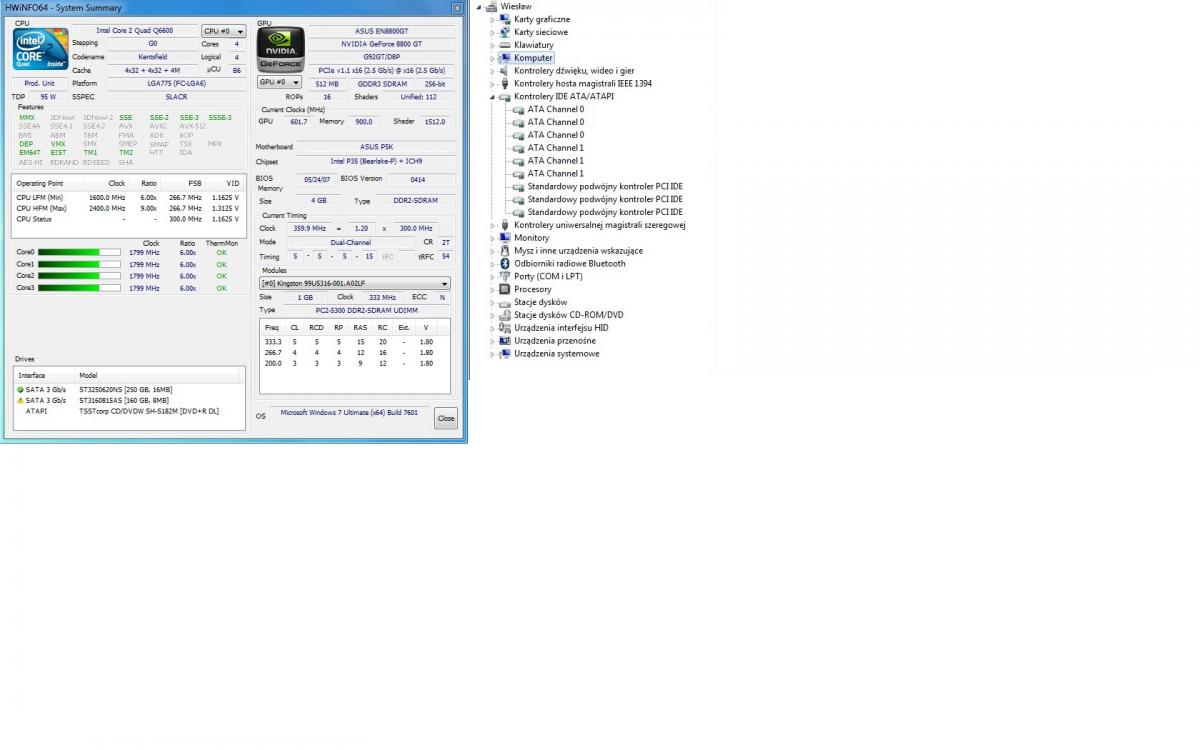Click the "G92GT/D8P" GPU codename field

[379, 57]
